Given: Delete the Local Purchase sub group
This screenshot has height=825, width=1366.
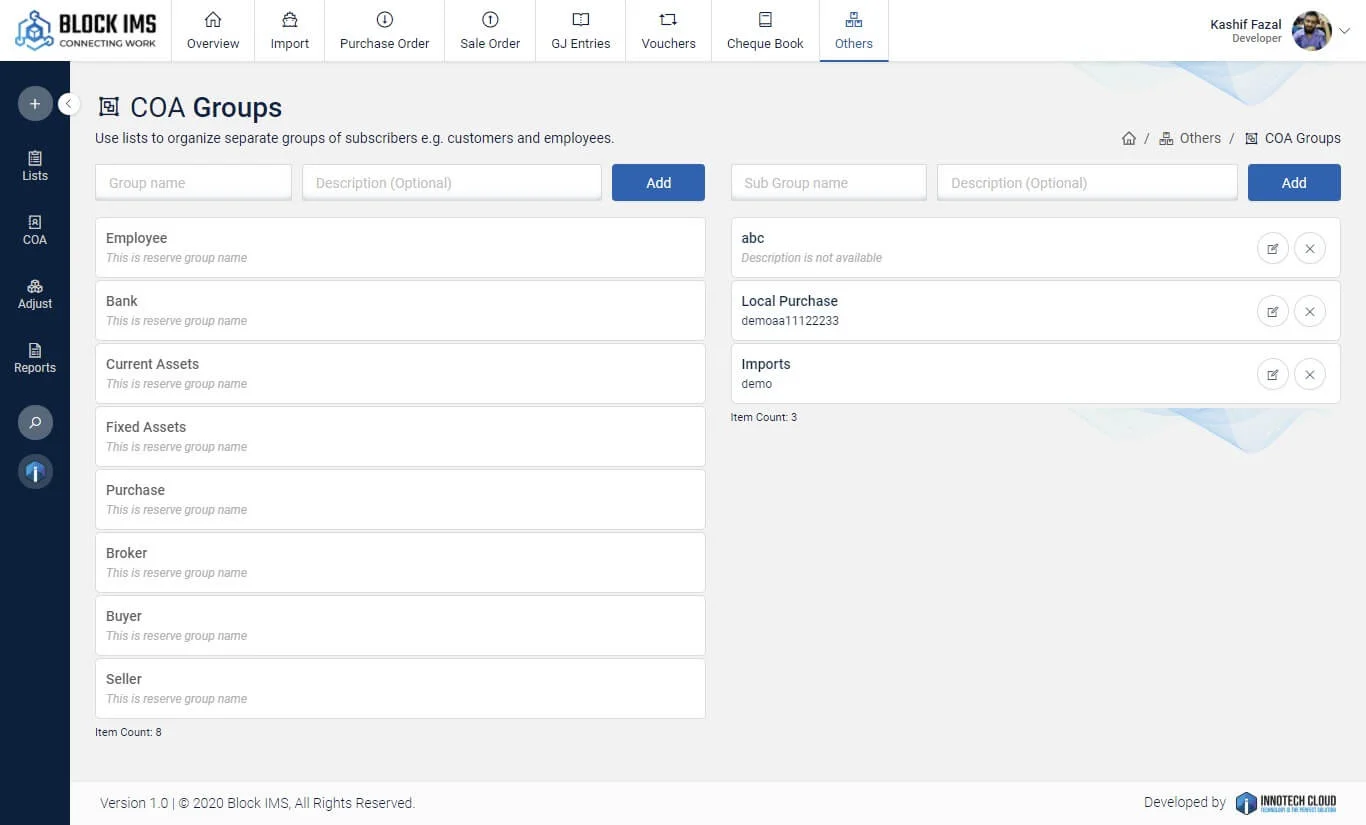Looking at the screenshot, I should pyautogui.click(x=1309, y=312).
